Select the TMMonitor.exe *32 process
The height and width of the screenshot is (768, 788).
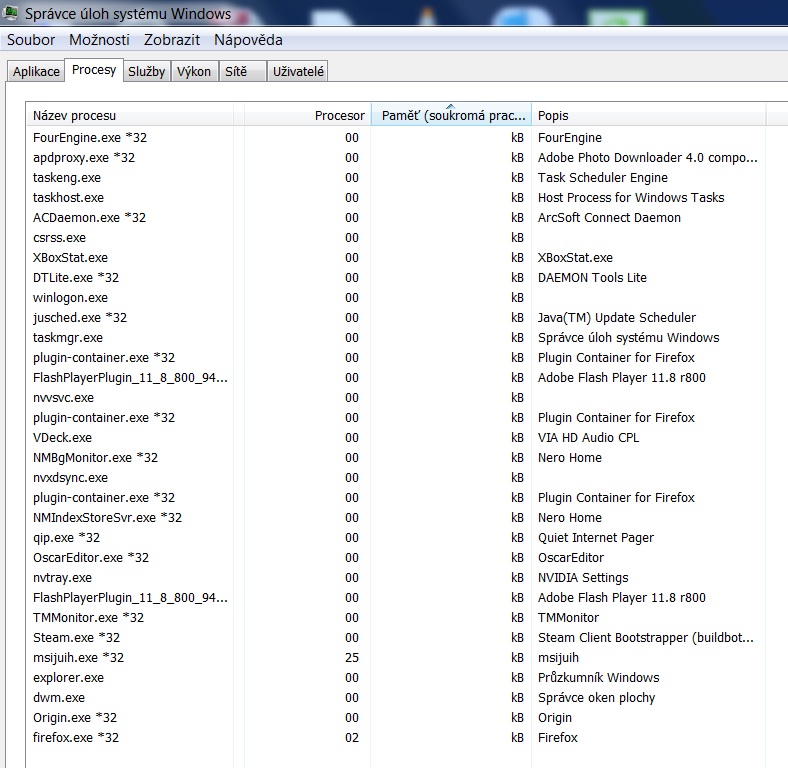point(88,618)
